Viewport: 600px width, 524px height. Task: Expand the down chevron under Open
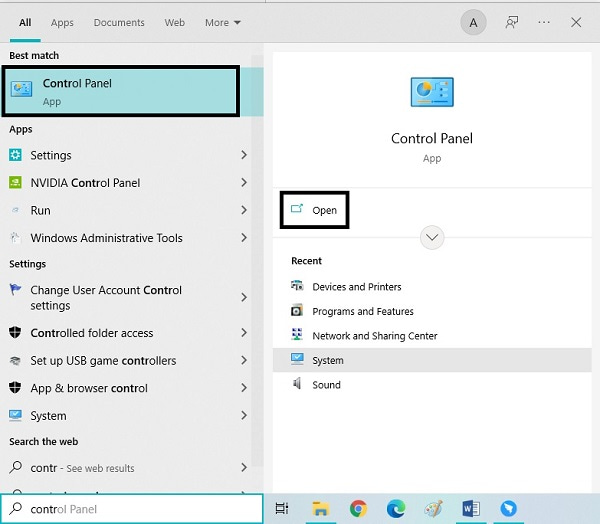point(432,237)
